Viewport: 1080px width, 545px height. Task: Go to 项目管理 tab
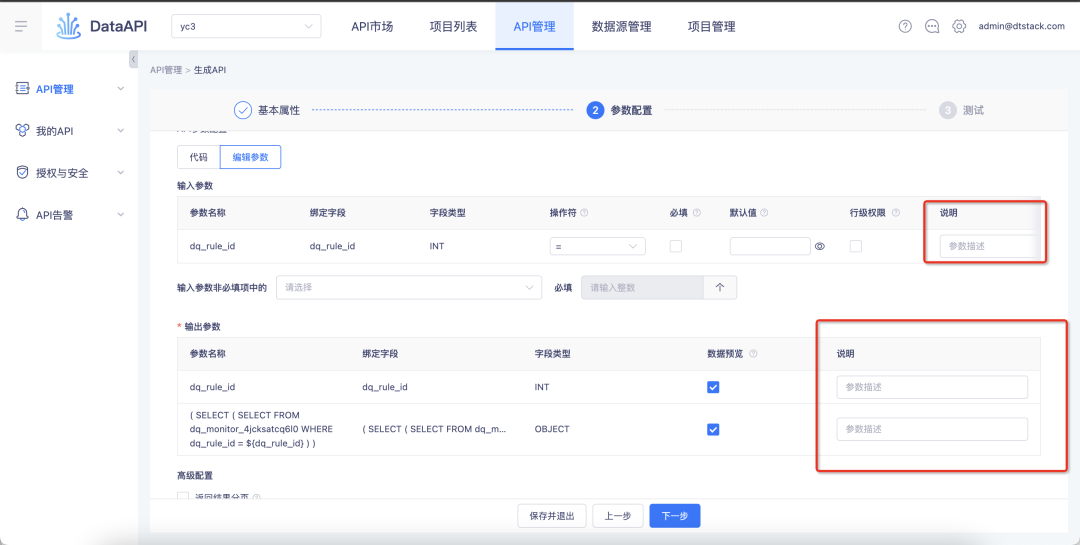coord(712,27)
